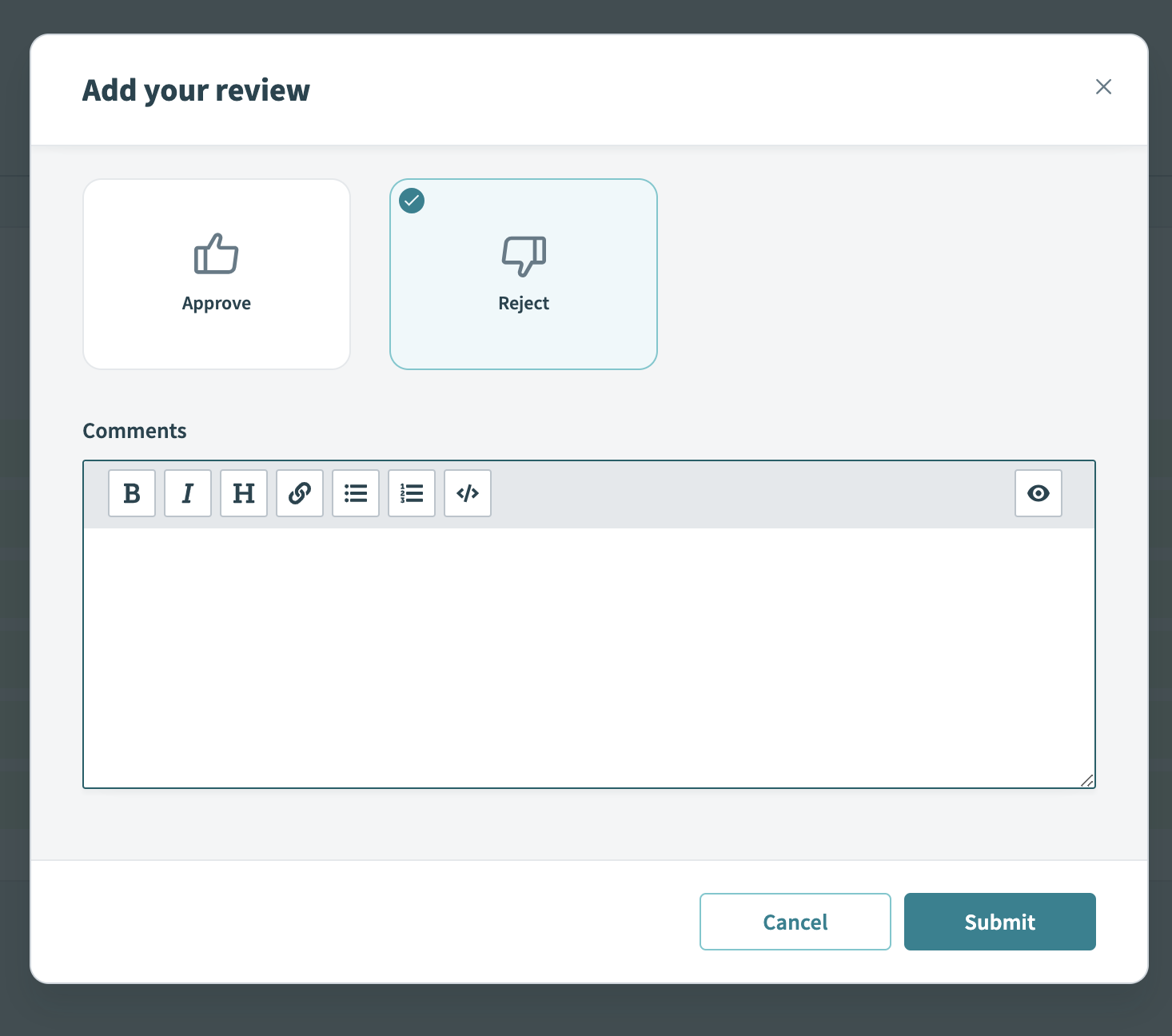Toggle bold formatting in comment editor
The width and height of the screenshot is (1172, 1036).
[132, 493]
